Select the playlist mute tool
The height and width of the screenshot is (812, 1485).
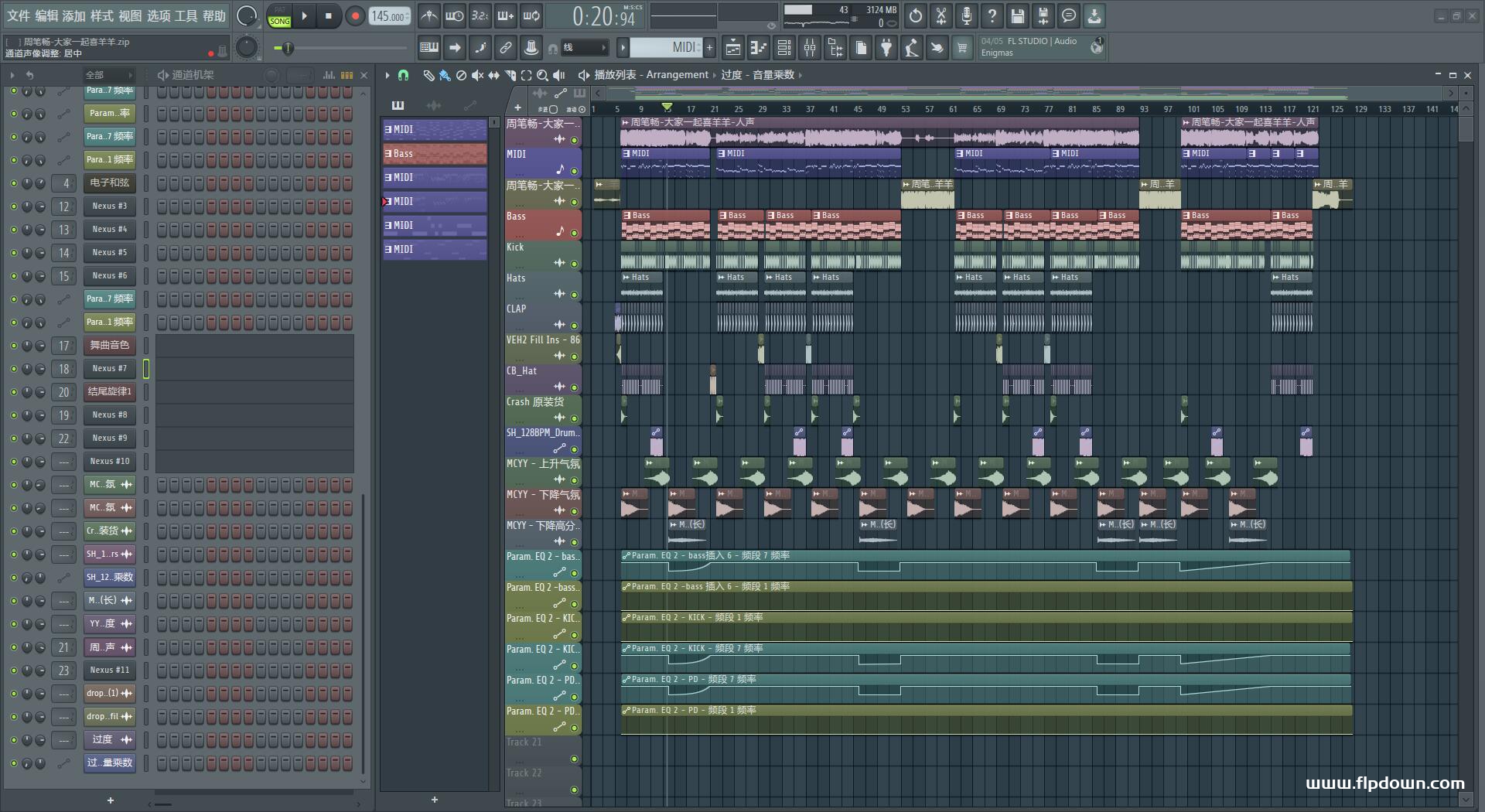click(x=477, y=75)
